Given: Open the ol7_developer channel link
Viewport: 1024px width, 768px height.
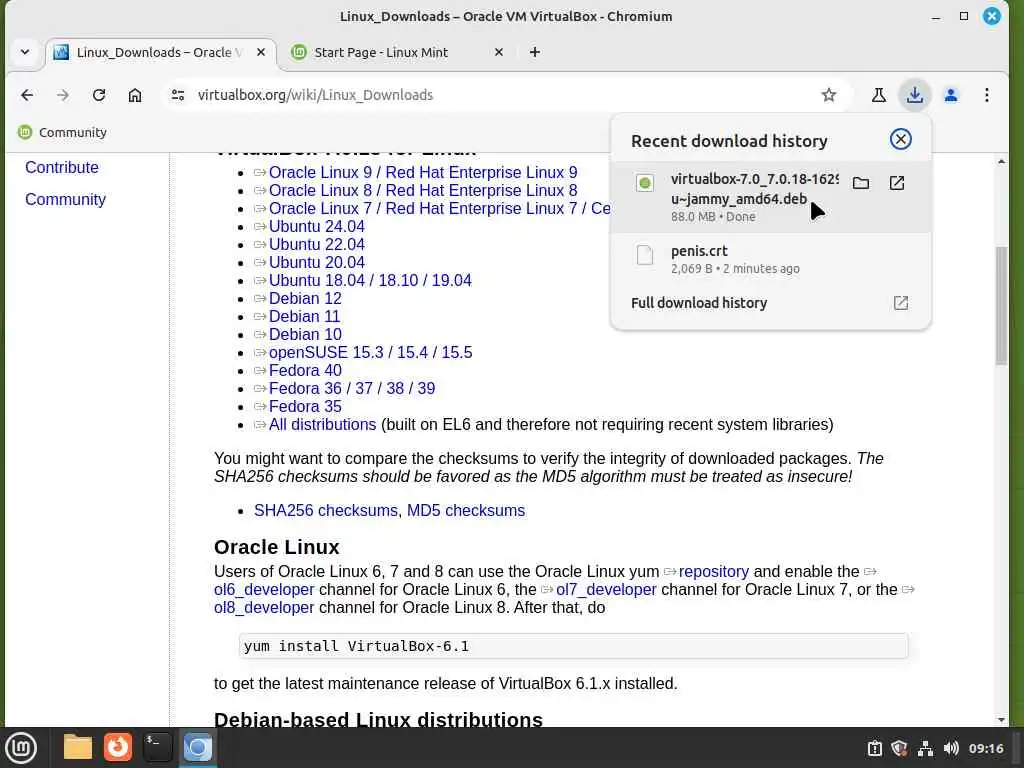Looking at the screenshot, I should 606,590.
